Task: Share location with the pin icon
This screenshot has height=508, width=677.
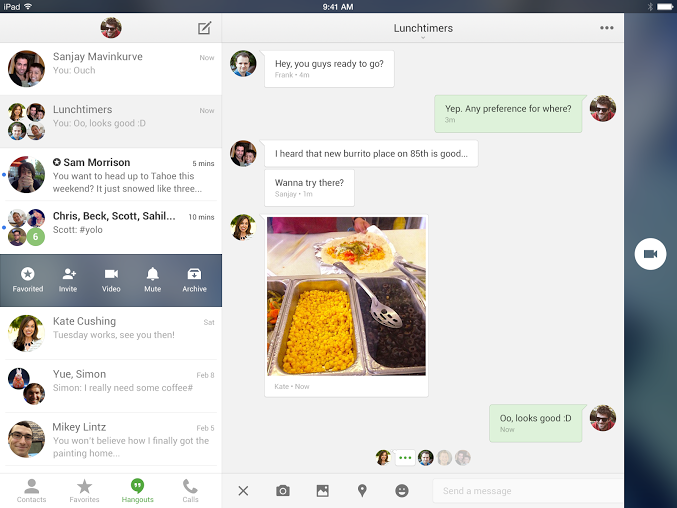Action: click(x=362, y=491)
